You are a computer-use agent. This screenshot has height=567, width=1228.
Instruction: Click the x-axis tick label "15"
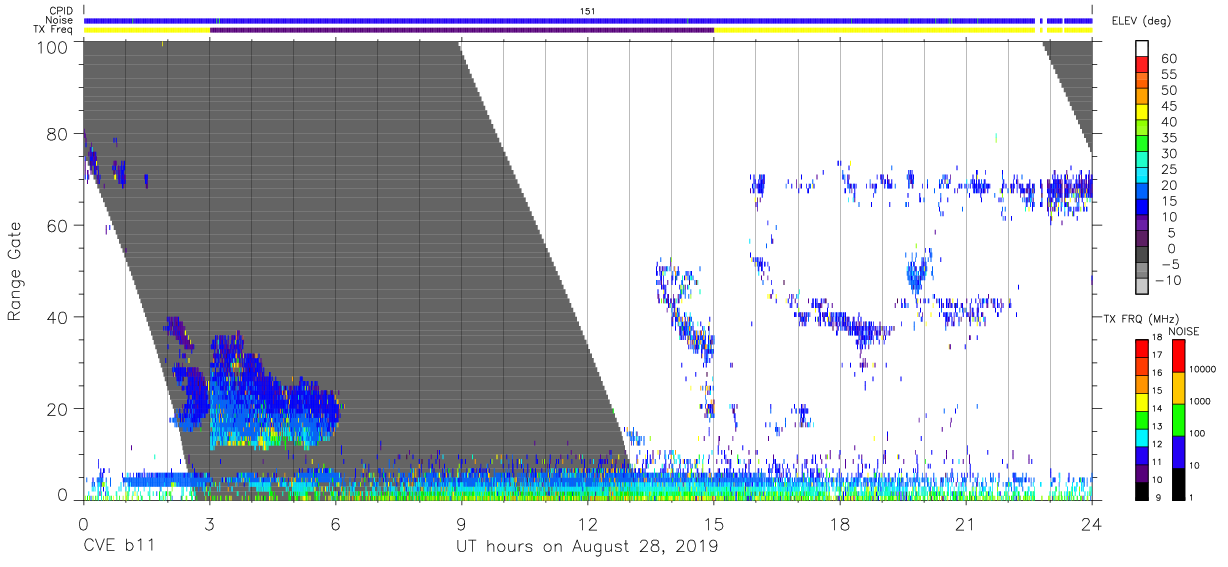click(x=713, y=524)
